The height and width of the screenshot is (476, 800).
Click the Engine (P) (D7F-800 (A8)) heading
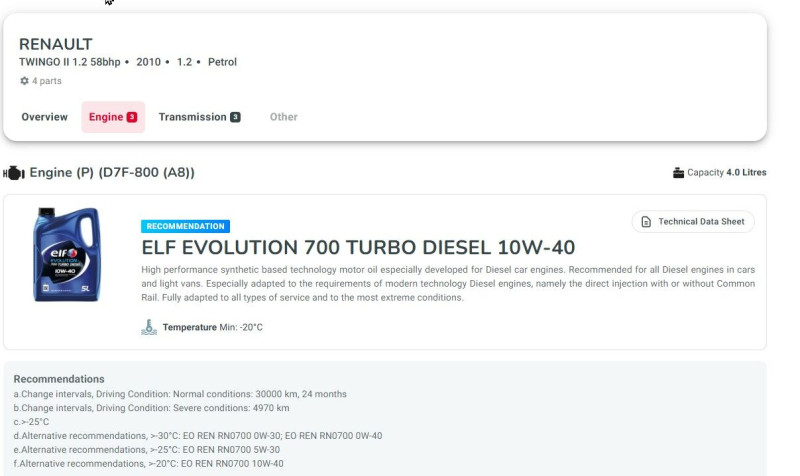point(112,172)
